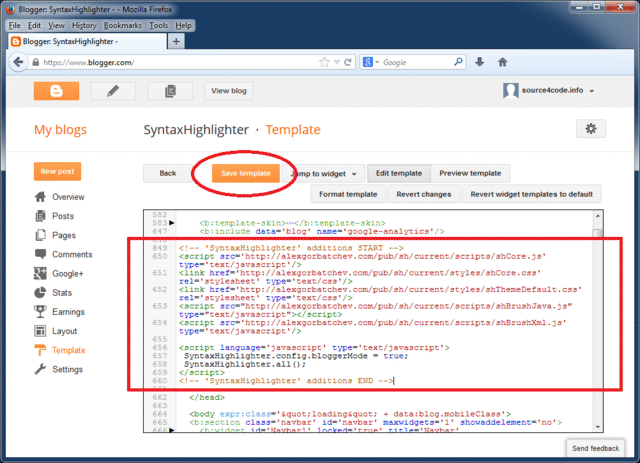640x463 pixels.
Task: Open the Help menu
Action: [183, 25]
